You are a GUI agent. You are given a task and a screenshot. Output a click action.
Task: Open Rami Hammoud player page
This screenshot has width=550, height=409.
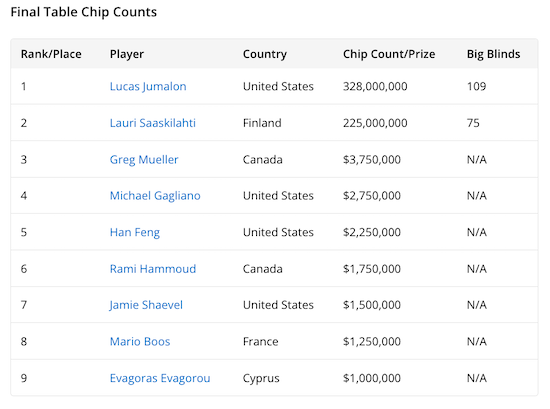click(x=153, y=269)
